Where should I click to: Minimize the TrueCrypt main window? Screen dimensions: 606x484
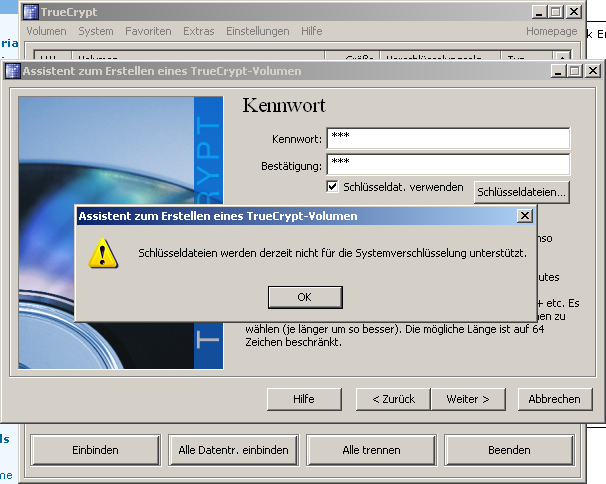pos(539,12)
